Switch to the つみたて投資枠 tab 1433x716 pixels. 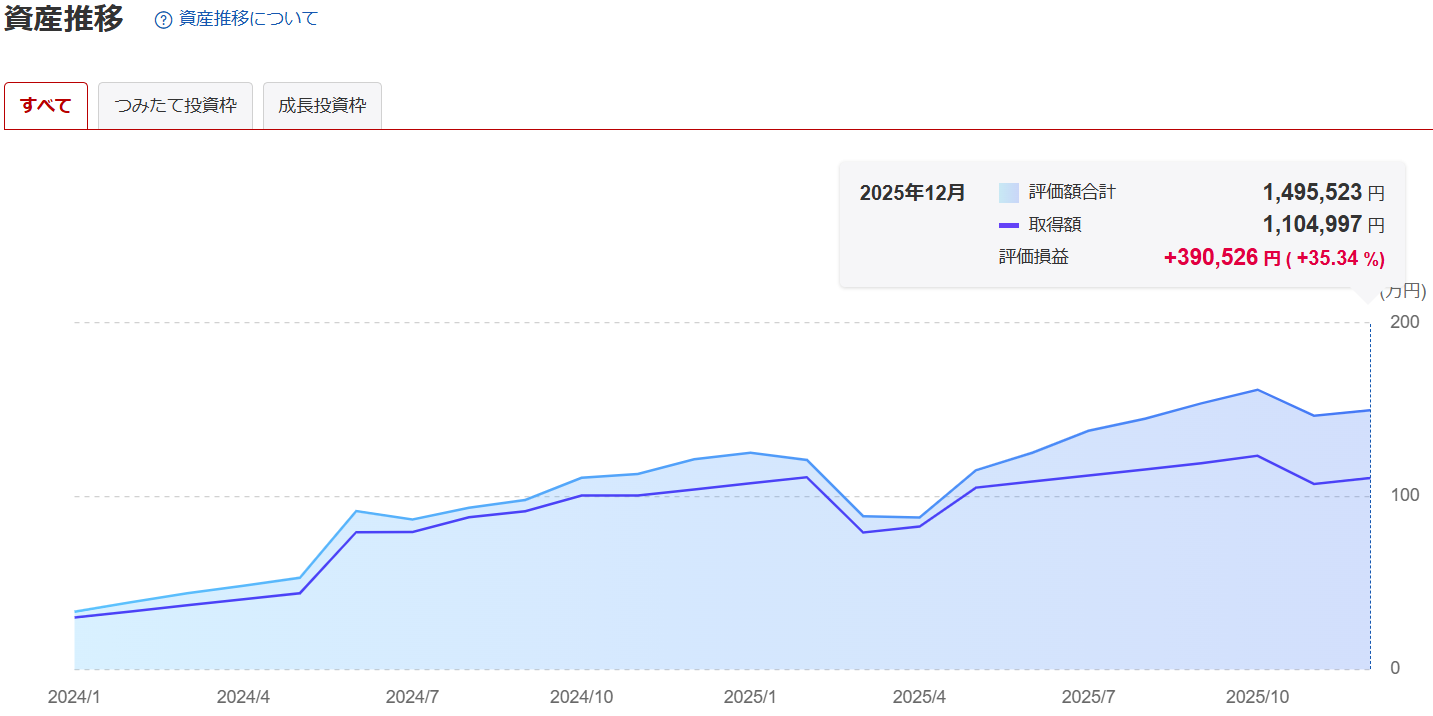[176, 106]
